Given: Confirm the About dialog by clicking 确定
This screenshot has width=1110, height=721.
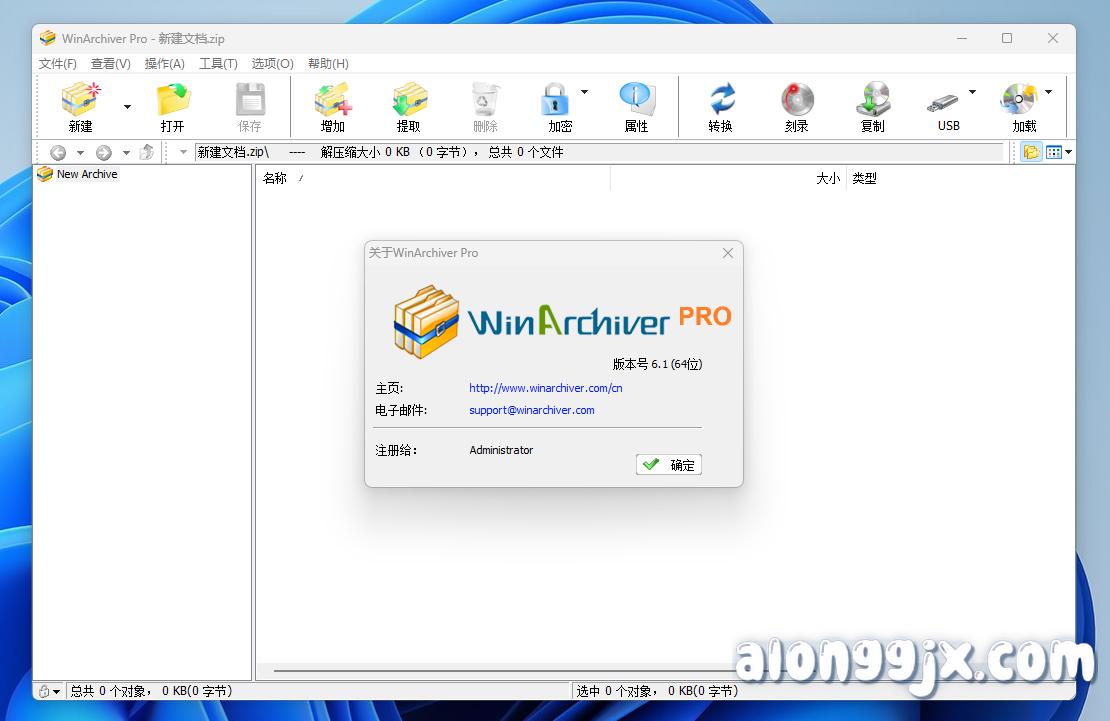Looking at the screenshot, I should (668, 464).
